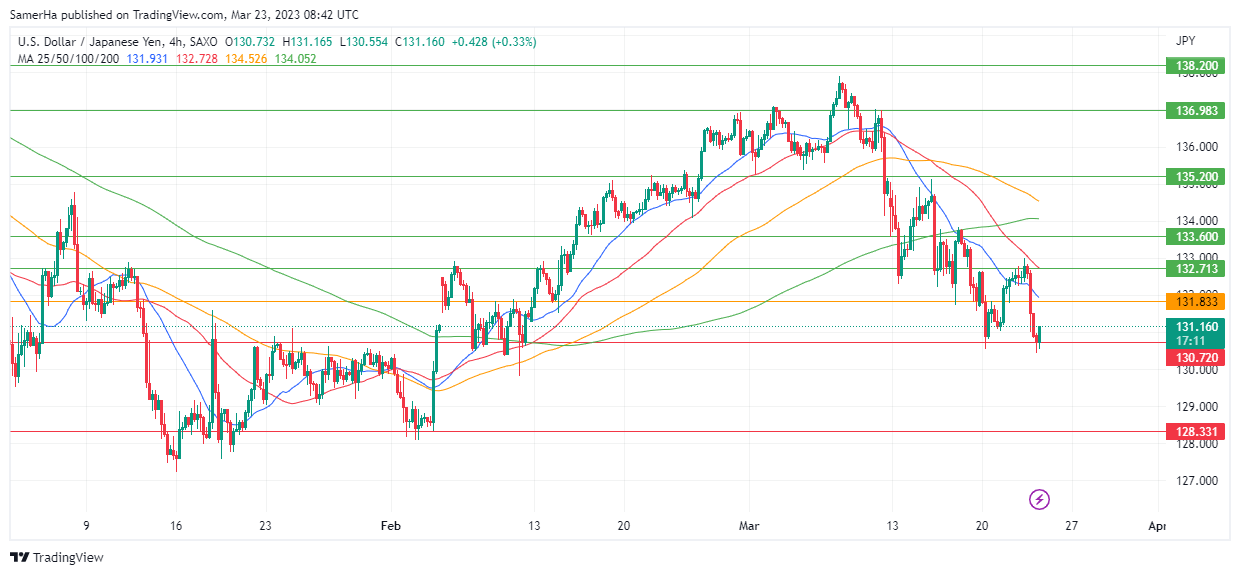Viewport: 1240px width, 575px height.
Task: Select the red 130.720 support label
Action: coord(1194,357)
